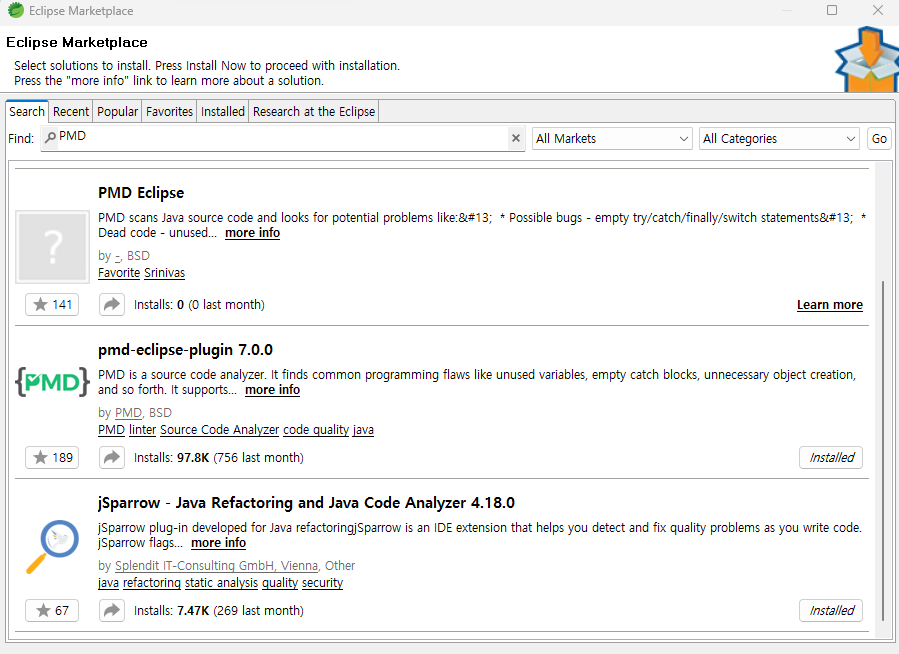Open the All Markets dropdown
Screen dimensions: 899x654
(612, 139)
